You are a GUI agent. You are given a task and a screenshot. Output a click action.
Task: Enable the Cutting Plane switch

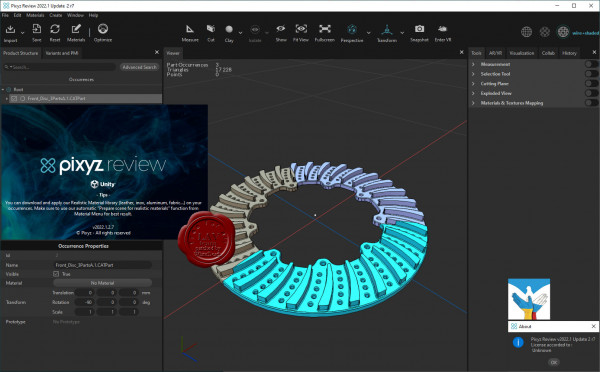tap(591, 83)
